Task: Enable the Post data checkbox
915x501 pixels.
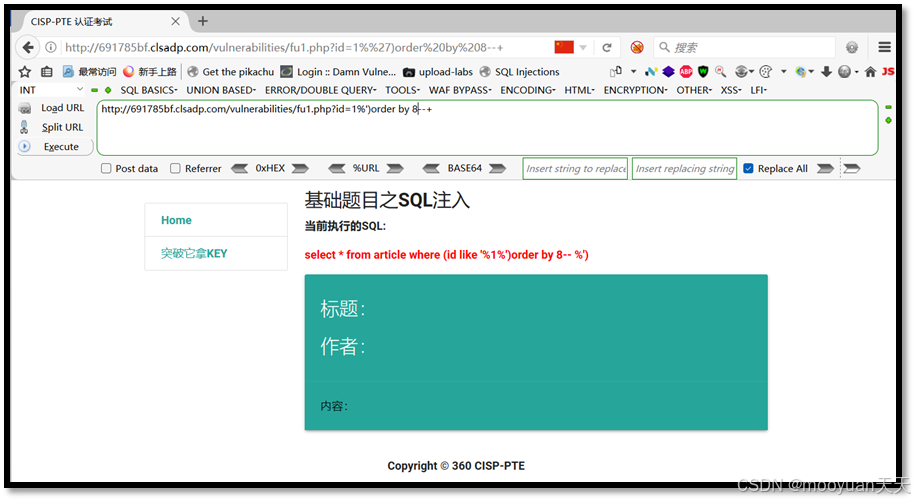Action: click(x=106, y=169)
